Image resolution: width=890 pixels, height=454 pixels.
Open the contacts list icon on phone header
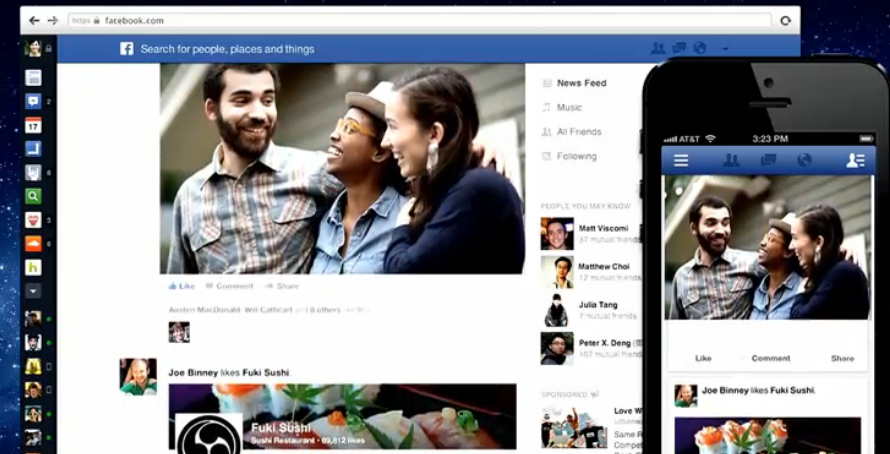[855, 161]
